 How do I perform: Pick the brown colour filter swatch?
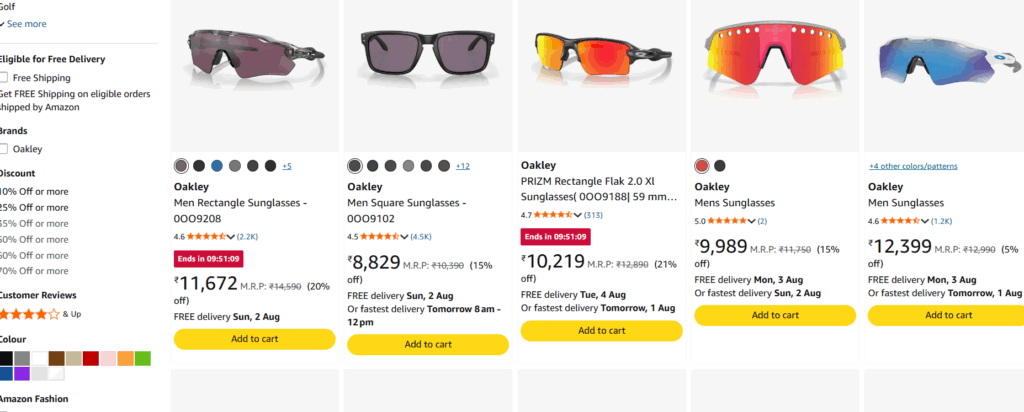click(57, 358)
